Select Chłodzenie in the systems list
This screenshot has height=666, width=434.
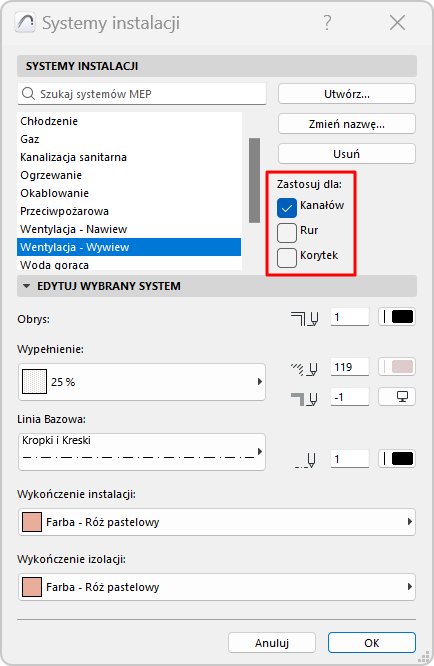129,121
